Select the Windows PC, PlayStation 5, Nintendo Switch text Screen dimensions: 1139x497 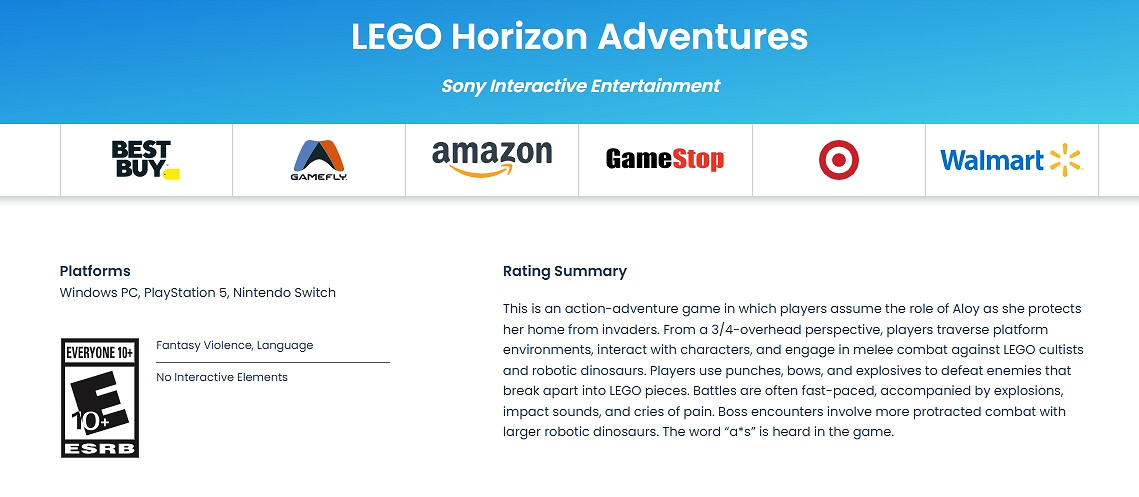point(198,293)
